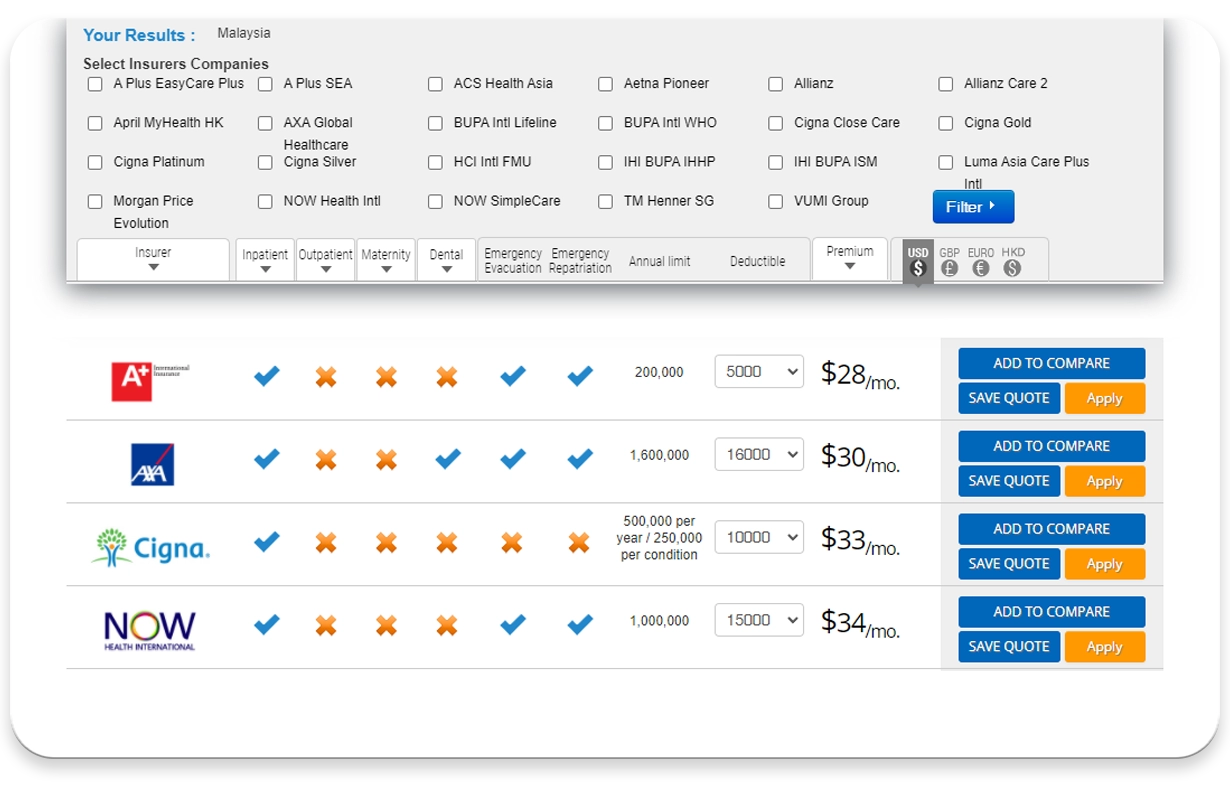Tick the ACS Health Asia checkbox
The width and height of the screenshot is (1230, 791).
point(435,84)
